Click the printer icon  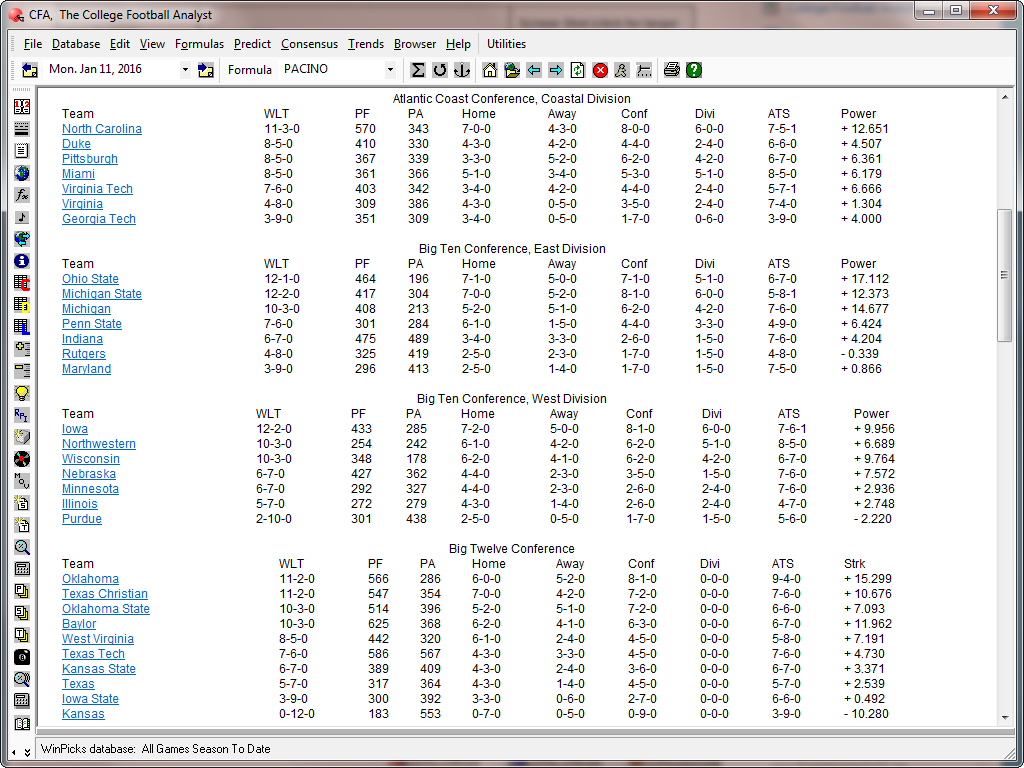click(x=671, y=70)
